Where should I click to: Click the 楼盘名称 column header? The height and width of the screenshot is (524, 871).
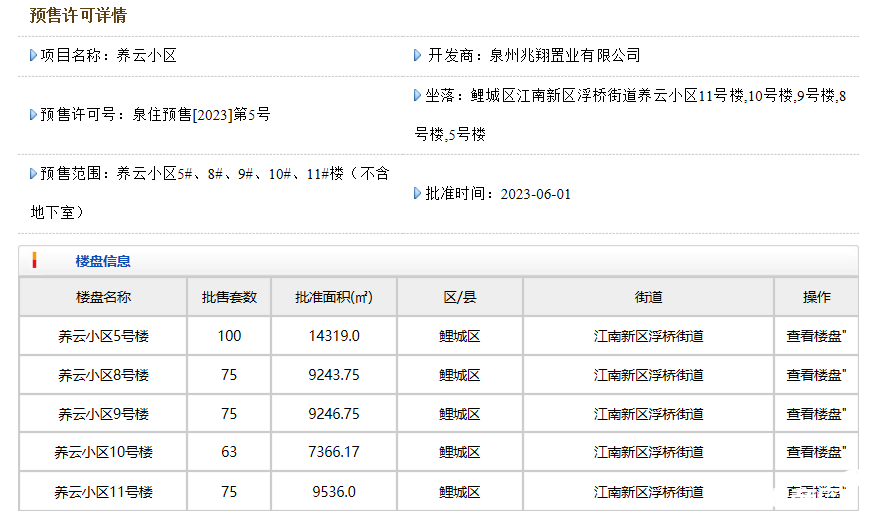point(103,297)
